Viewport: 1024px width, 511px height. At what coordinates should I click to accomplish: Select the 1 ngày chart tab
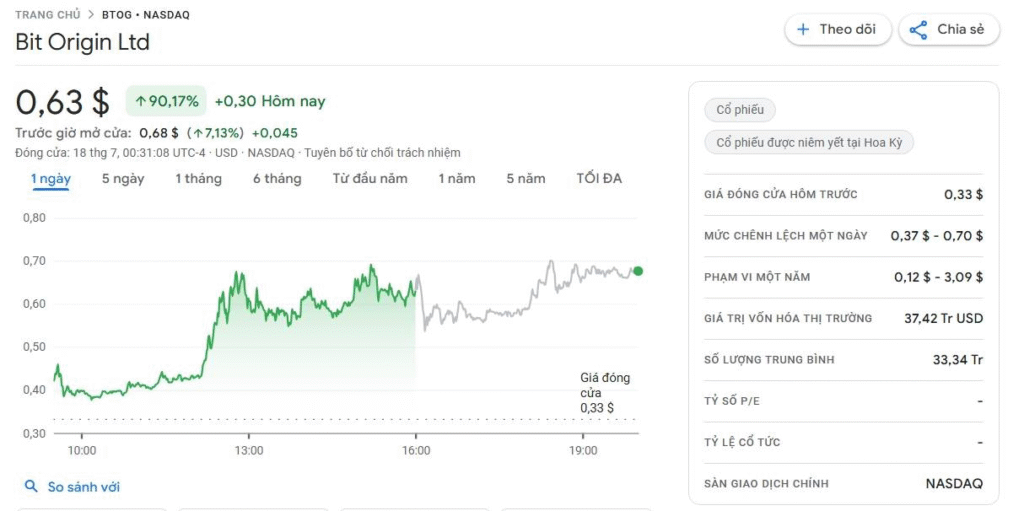pyautogui.click(x=52, y=178)
